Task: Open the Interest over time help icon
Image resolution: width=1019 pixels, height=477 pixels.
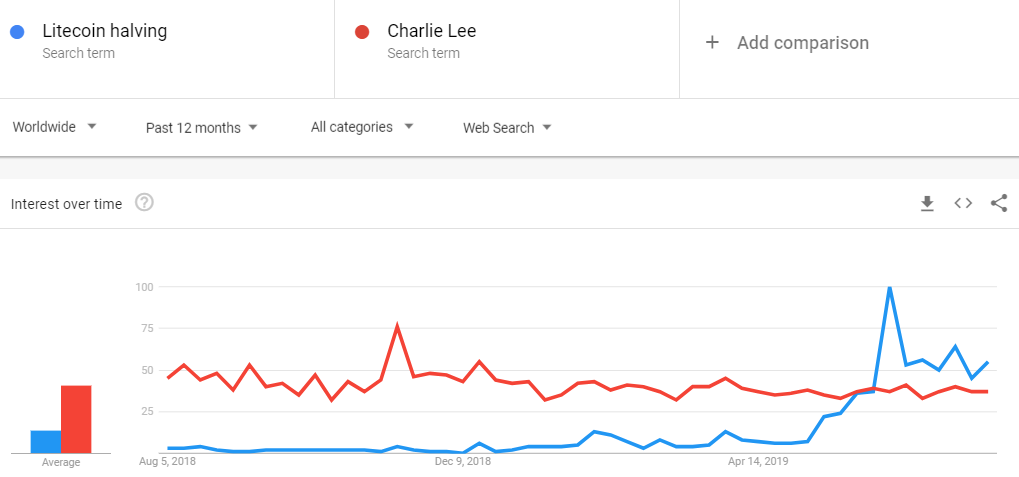Action: [x=145, y=204]
